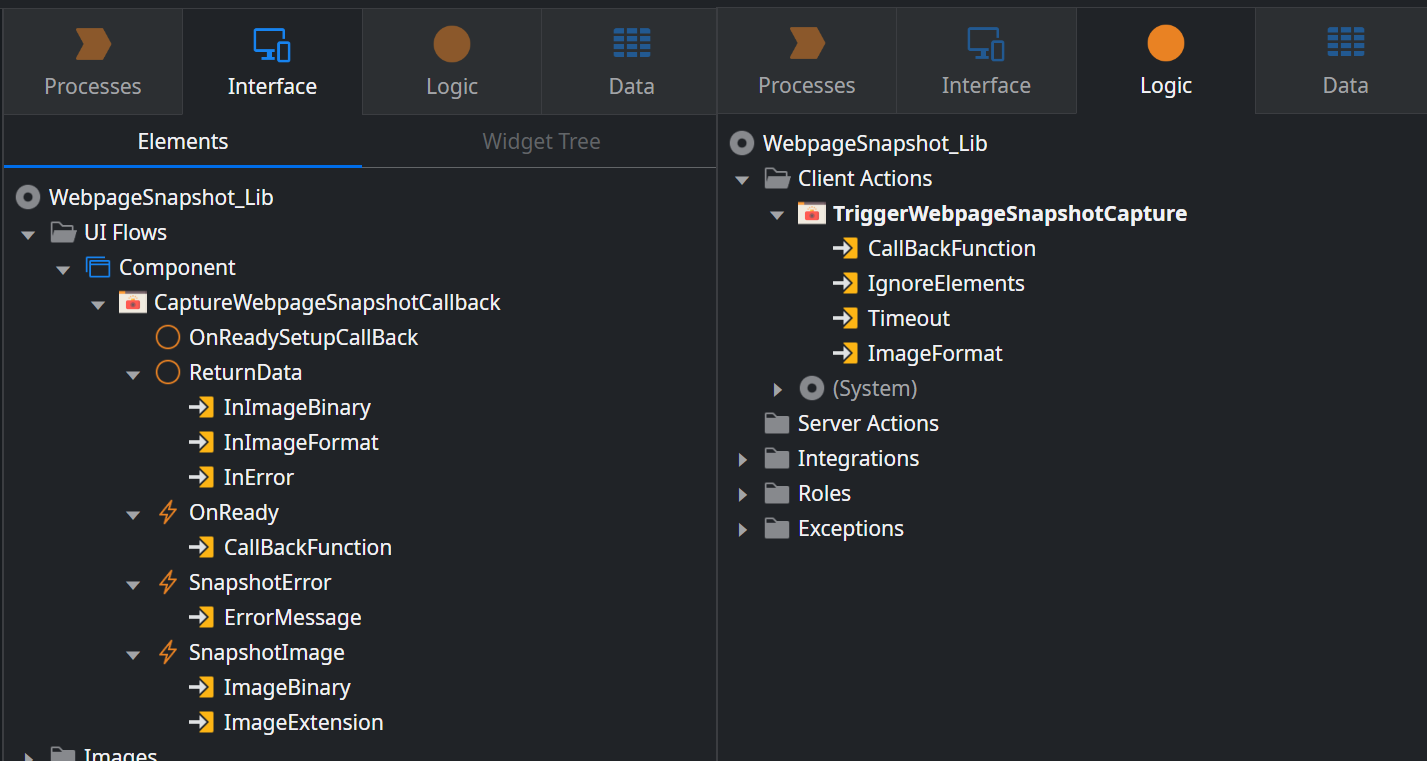Open the Processes tab in left panel
Viewport: 1427px width, 761px height.
tap(93, 62)
